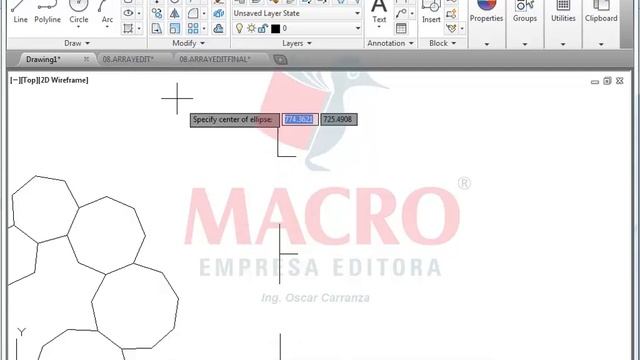640x360 pixels.
Task: Open the Properties panel button
Action: [x=486, y=11]
